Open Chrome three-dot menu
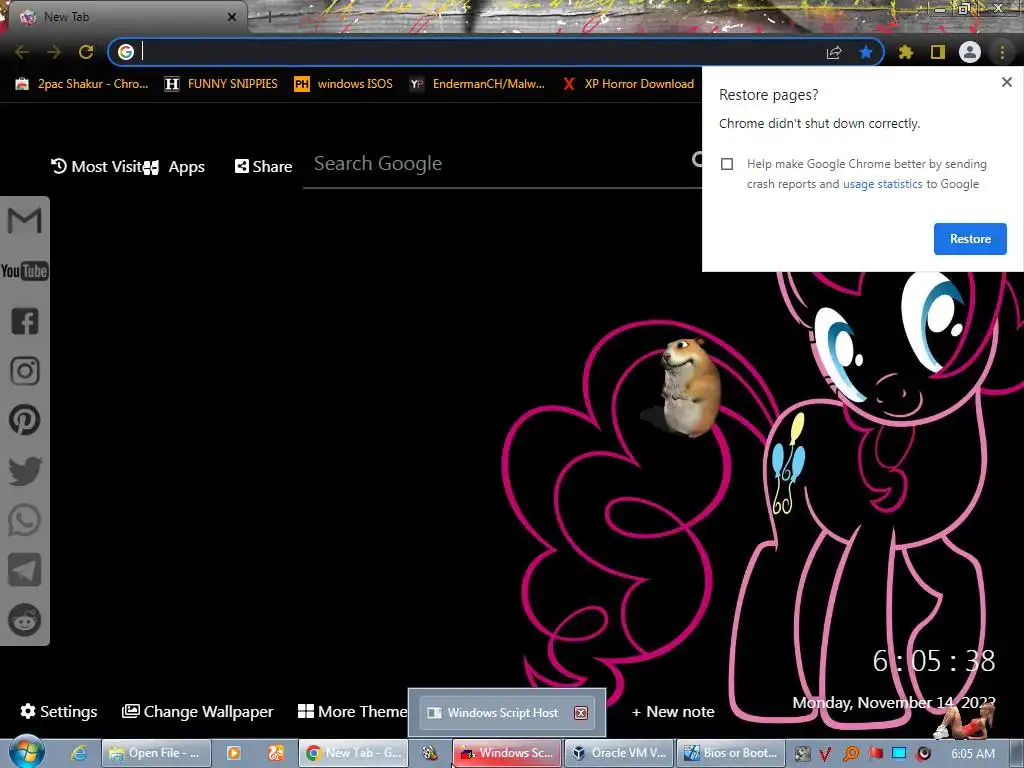The image size is (1024, 768). point(1002,52)
